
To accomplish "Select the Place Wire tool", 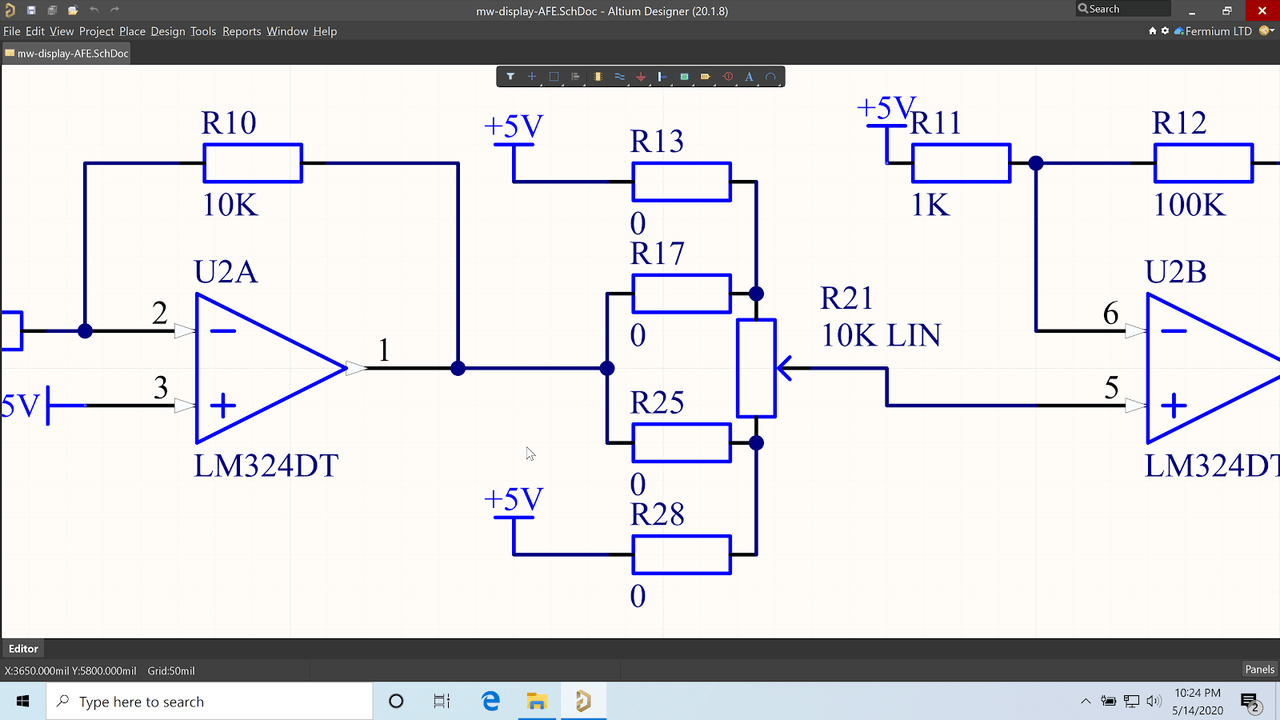I will click(619, 77).
